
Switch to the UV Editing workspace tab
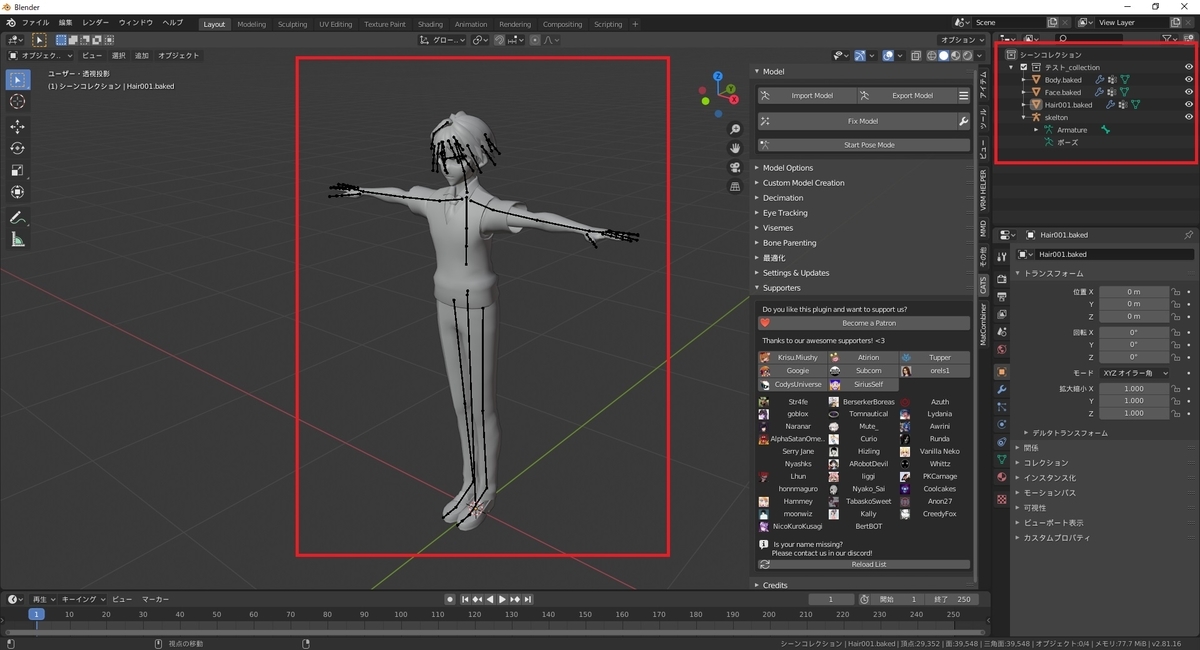(336, 24)
